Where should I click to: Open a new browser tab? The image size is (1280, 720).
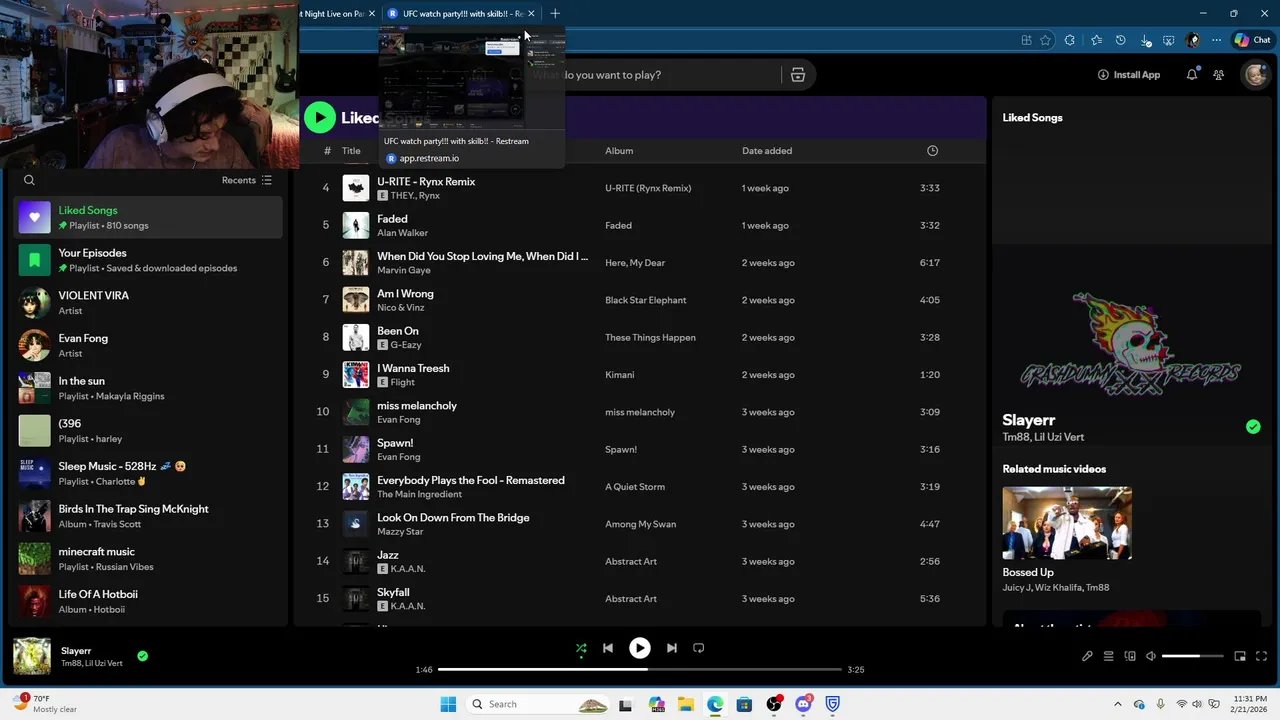point(555,13)
